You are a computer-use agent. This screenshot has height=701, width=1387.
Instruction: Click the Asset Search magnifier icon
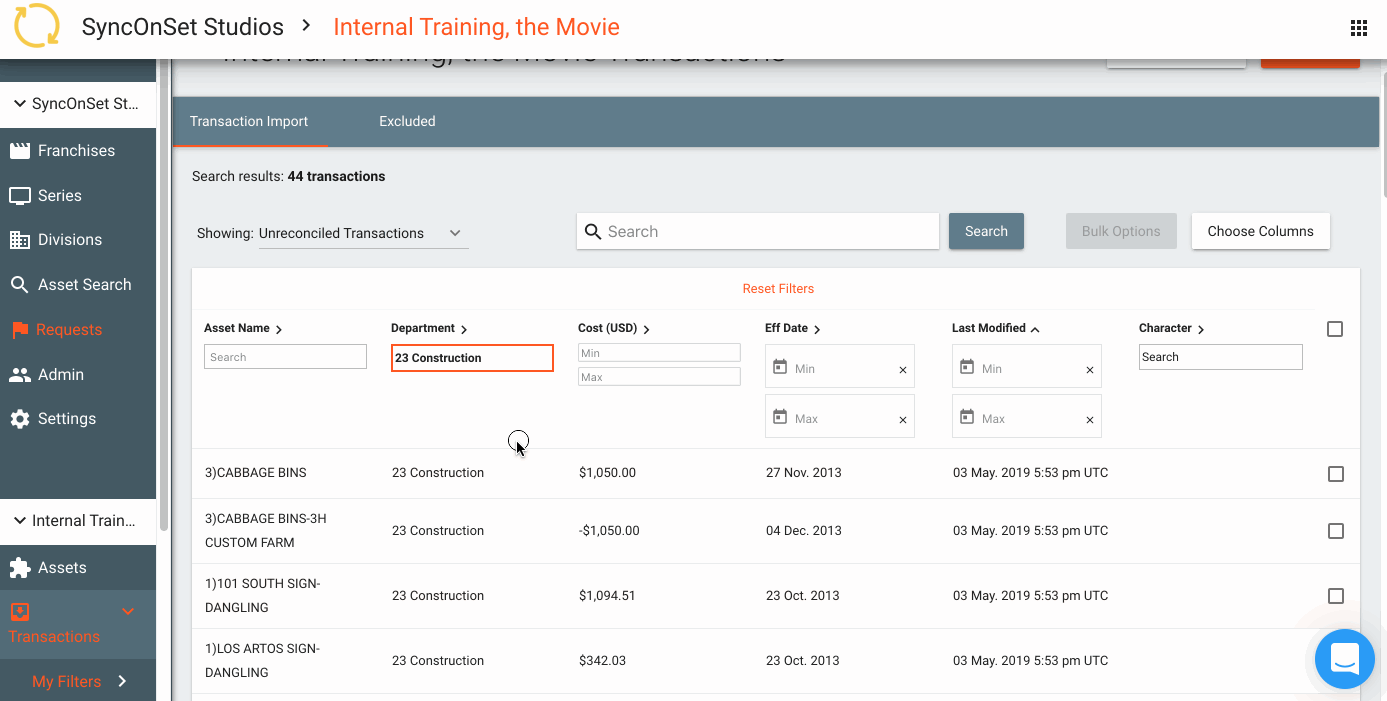pos(20,285)
